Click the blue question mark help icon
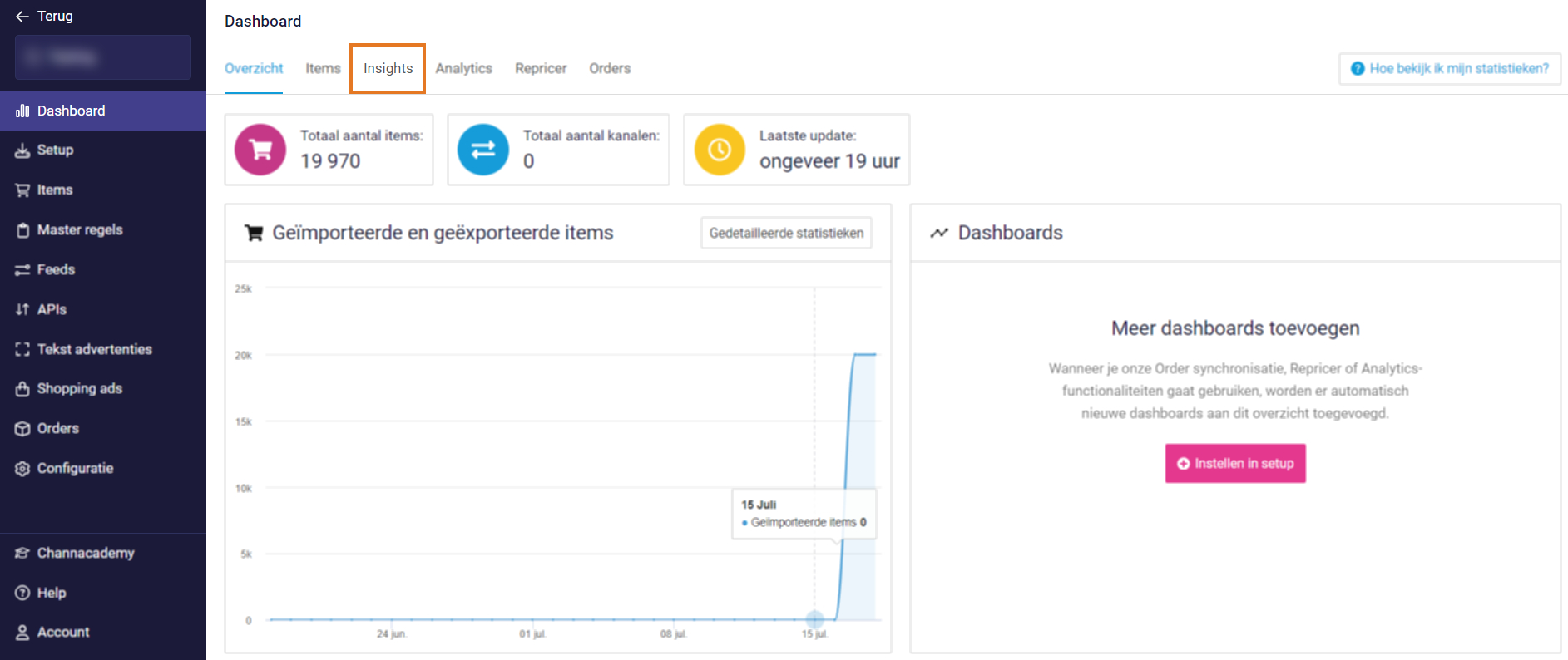The width and height of the screenshot is (1568, 660). [1358, 69]
